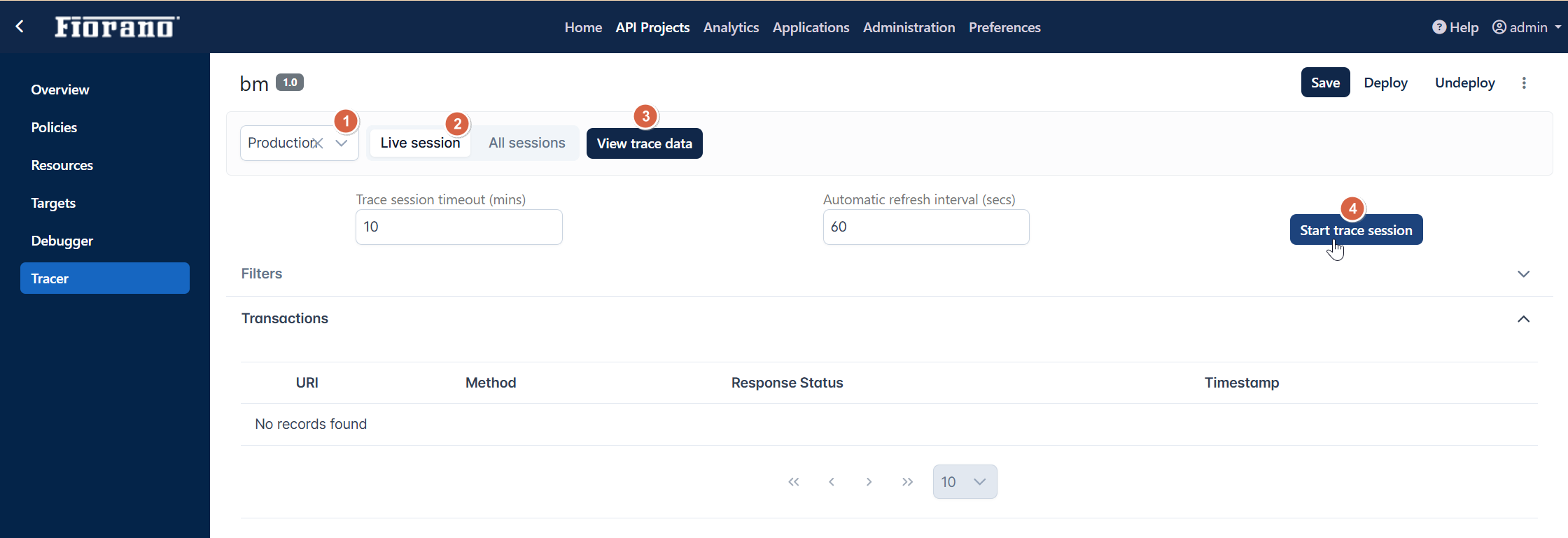The height and width of the screenshot is (538, 1568).
Task: Open the Analytics menu
Action: 731,27
